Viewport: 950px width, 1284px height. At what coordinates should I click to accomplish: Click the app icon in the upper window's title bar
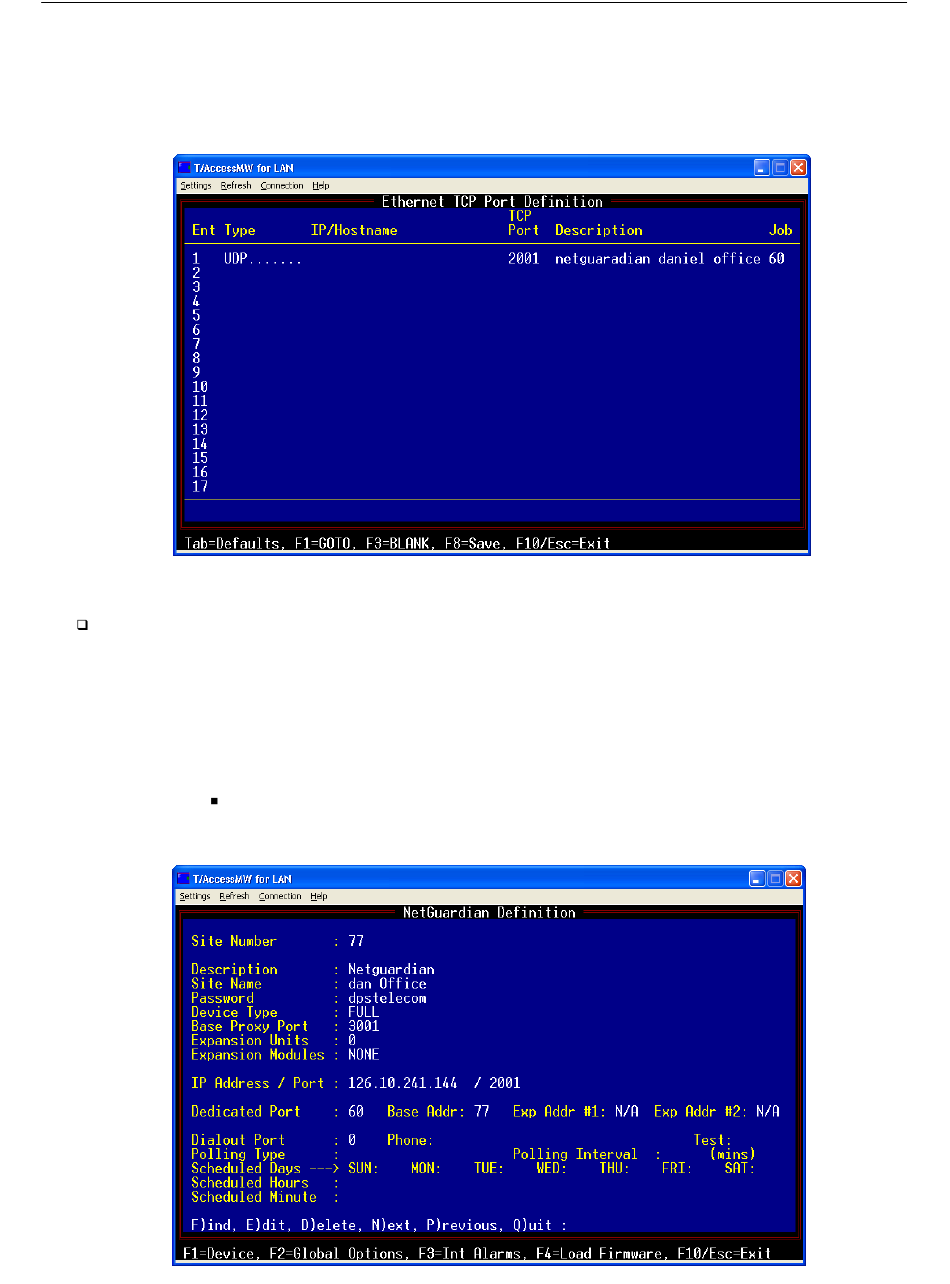184,168
